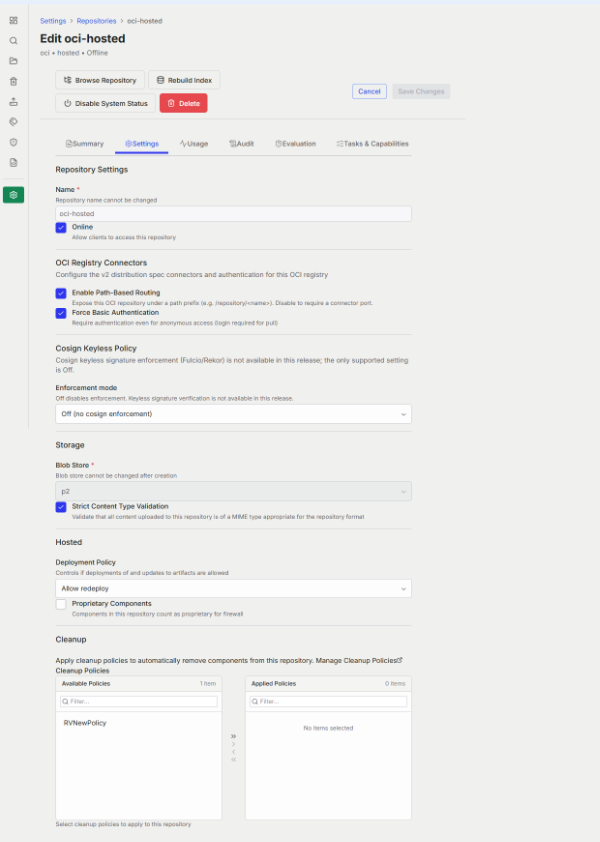The height and width of the screenshot is (842, 600).
Task: Toggle the Online checkbox
Action: tap(61, 228)
